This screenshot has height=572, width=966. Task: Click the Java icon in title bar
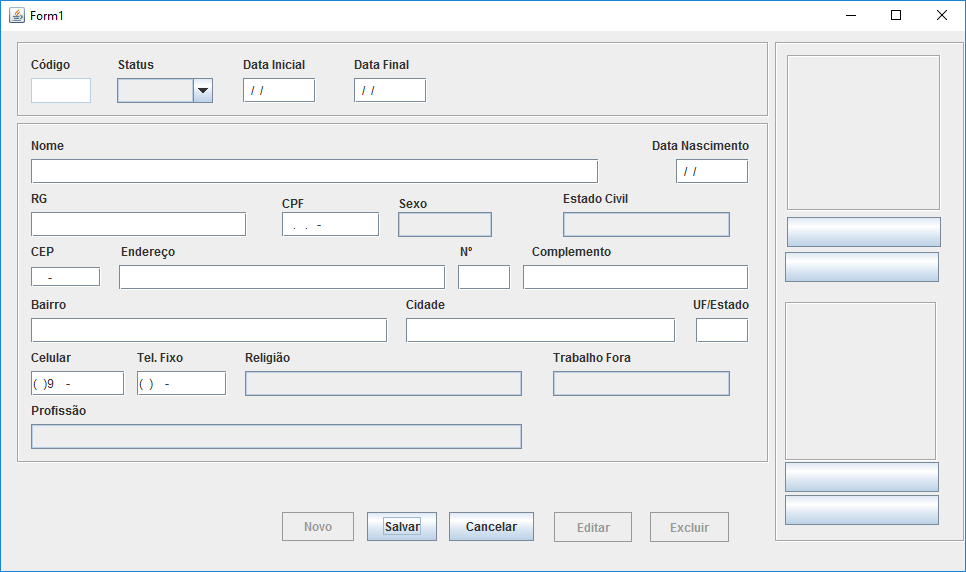pos(16,15)
